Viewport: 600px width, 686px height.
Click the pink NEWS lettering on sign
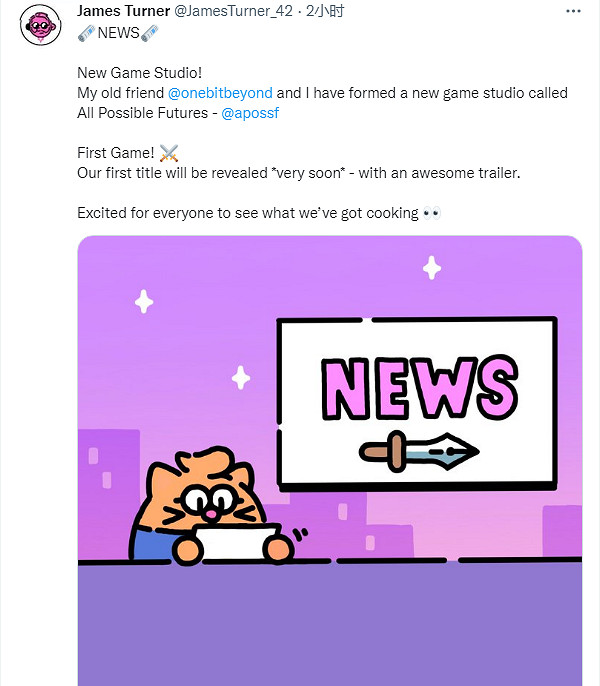(417, 387)
